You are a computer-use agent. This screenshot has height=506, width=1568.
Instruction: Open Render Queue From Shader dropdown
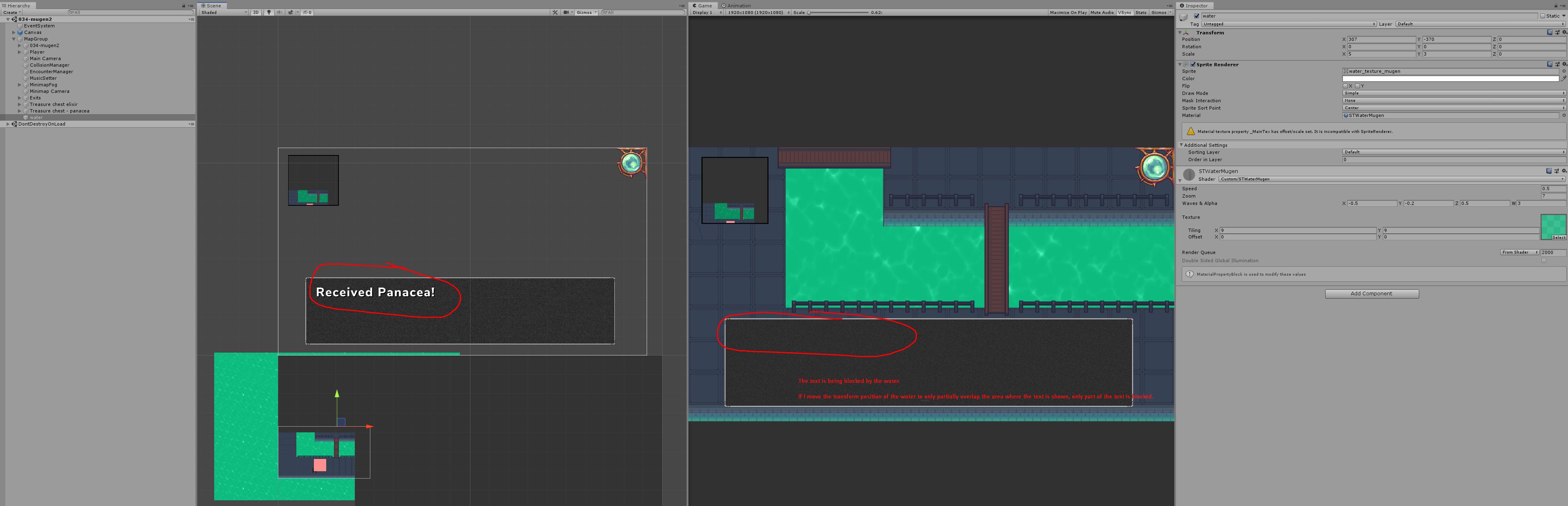click(1520, 252)
